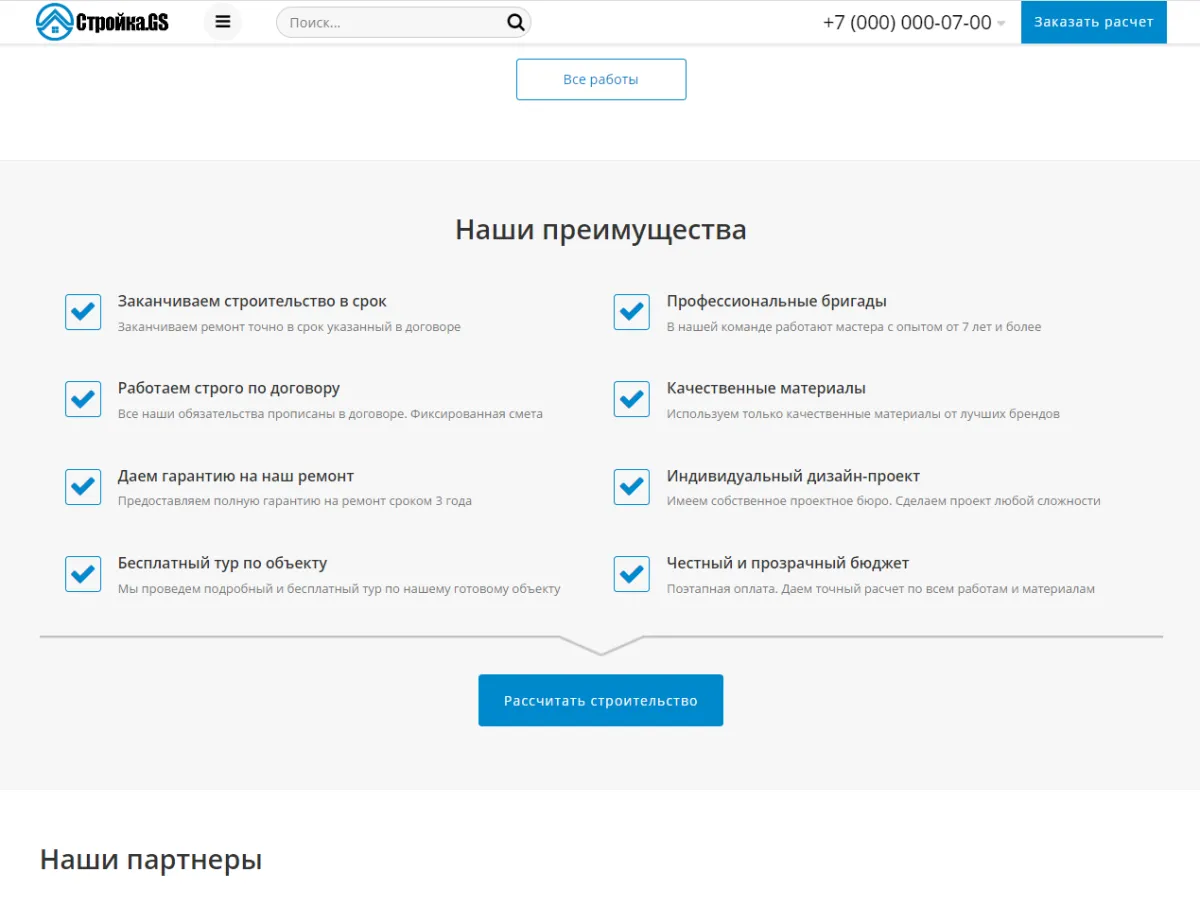Viewport: 1200px width, 907px height.
Task: Open the site menu via the hamburger button
Action: click(222, 21)
